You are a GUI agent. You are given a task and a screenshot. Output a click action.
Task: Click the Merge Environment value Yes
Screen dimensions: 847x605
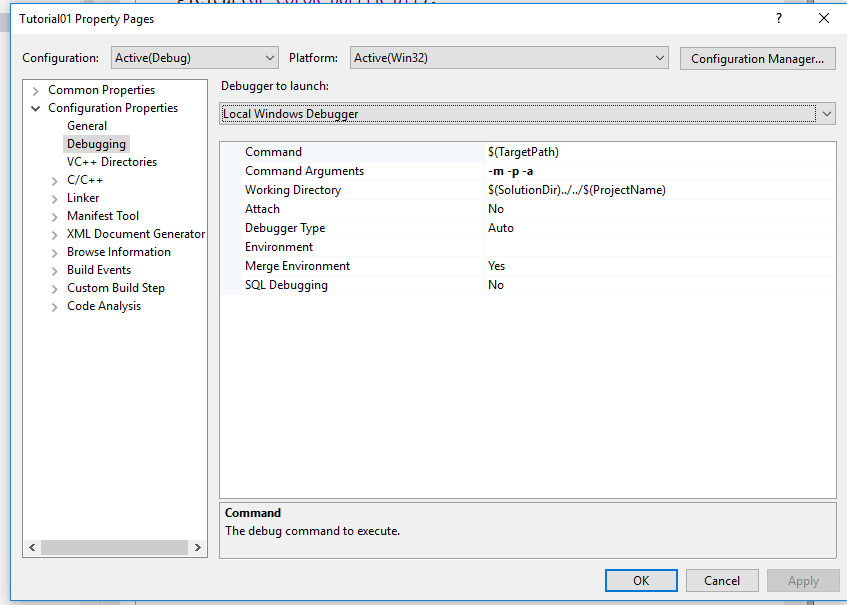(x=496, y=266)
